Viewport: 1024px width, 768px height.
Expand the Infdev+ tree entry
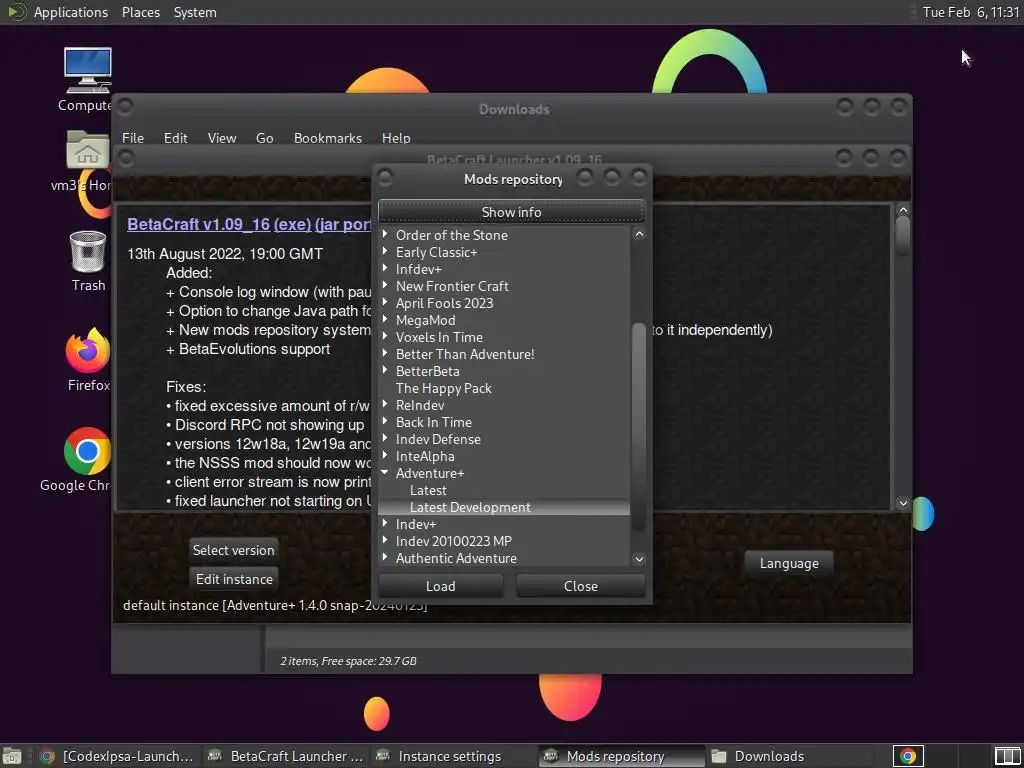click(385, 268)
